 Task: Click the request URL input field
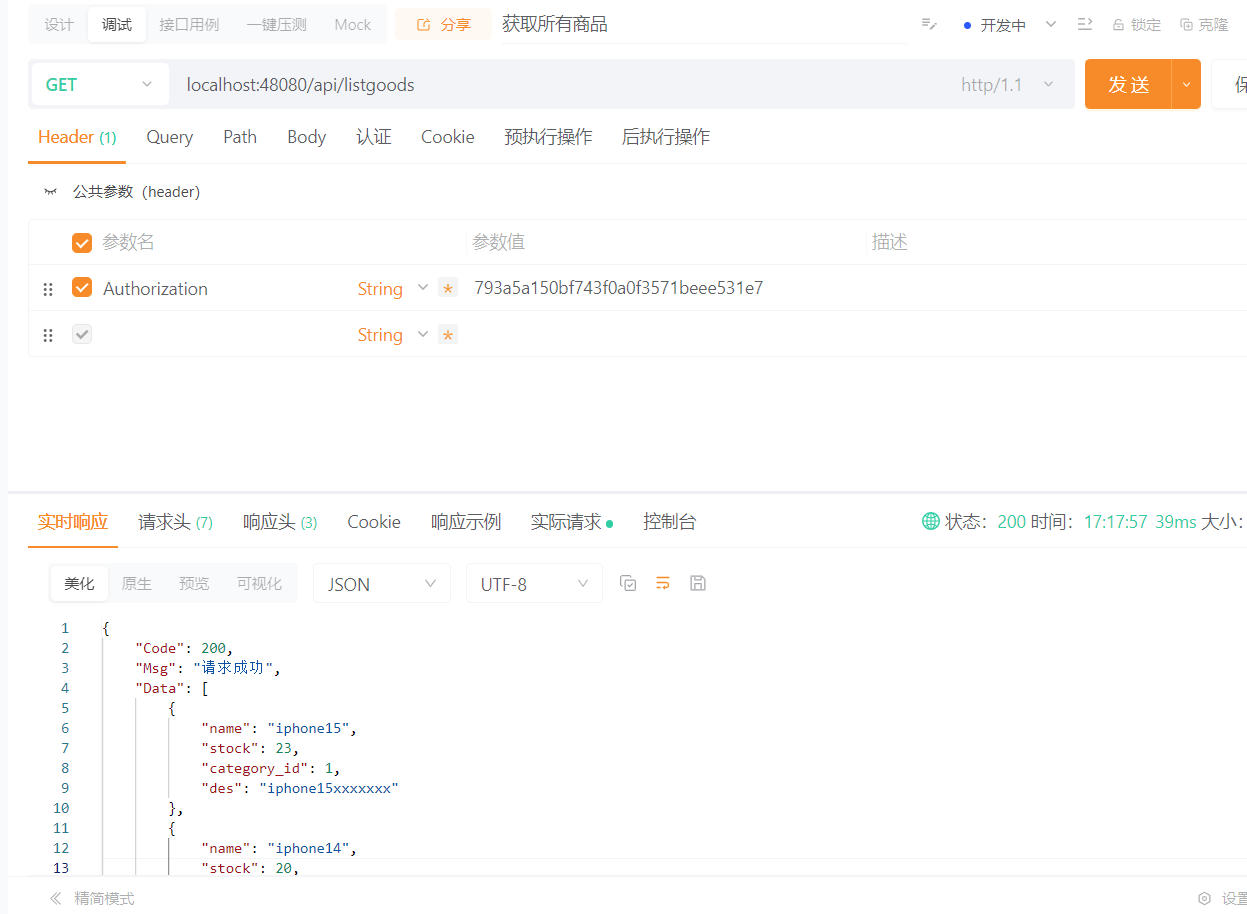point(560,85)
